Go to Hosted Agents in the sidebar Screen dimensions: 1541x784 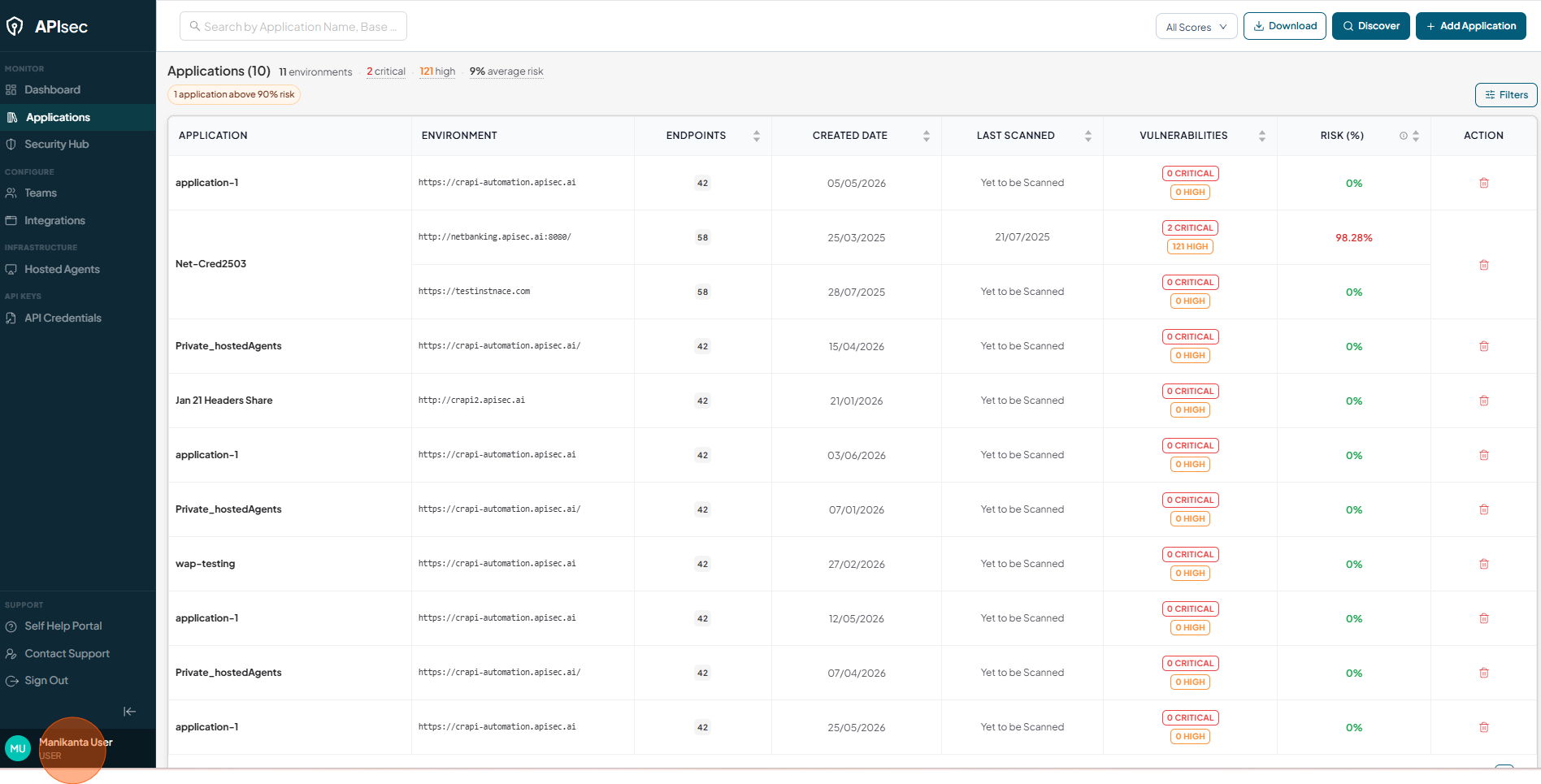62,269
